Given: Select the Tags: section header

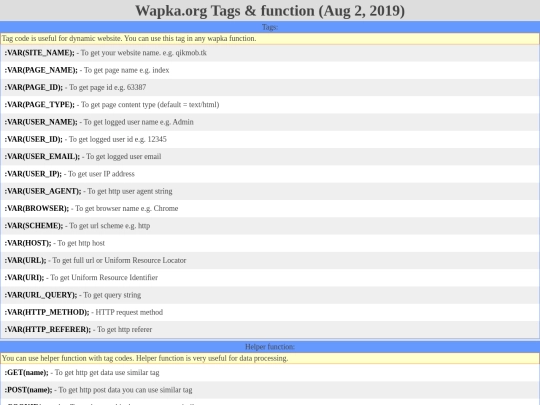Looking at the screenshot, I should click(270, 27).
